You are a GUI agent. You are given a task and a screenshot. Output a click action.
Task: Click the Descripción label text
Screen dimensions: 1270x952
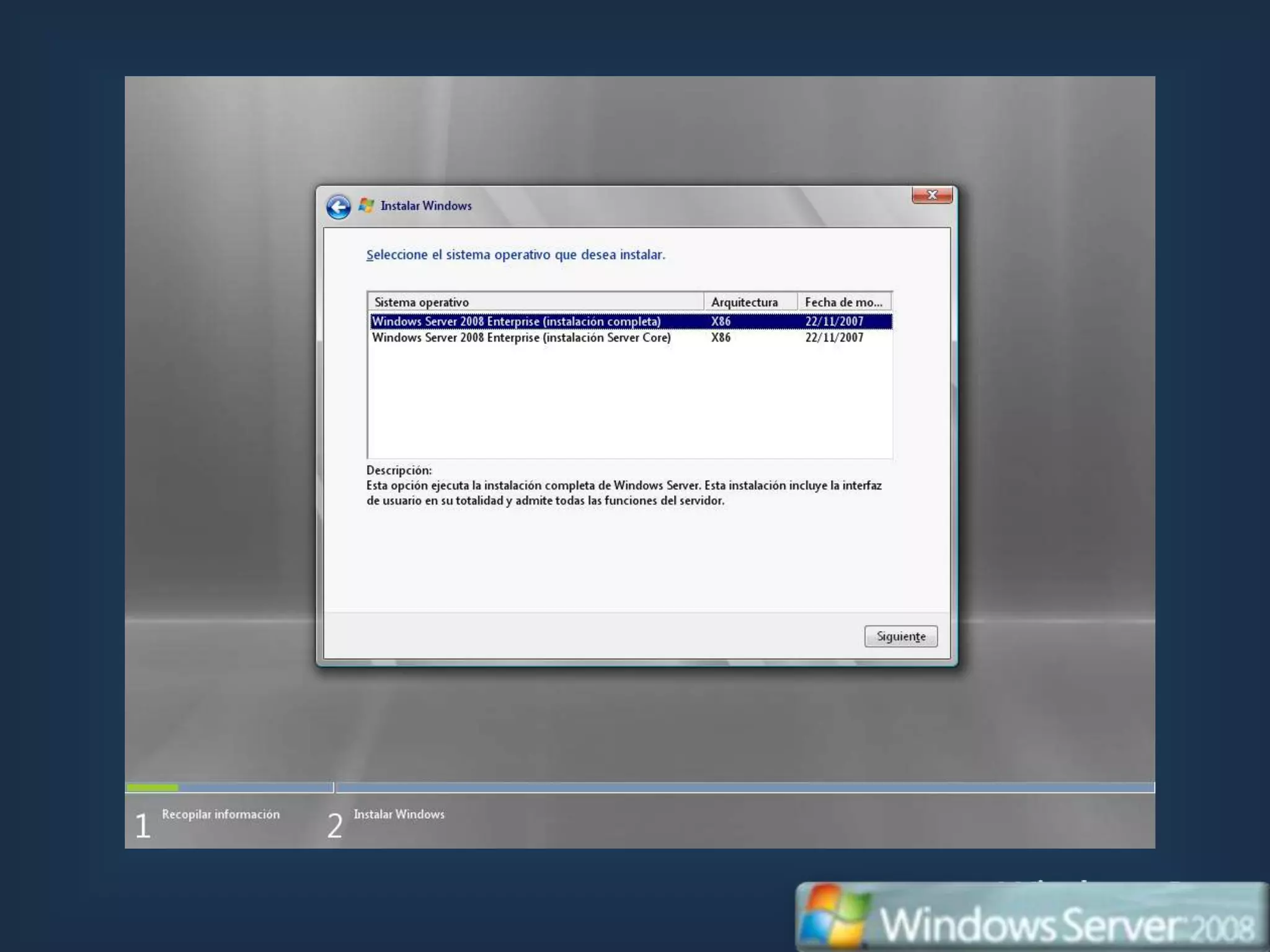[399, 470]
